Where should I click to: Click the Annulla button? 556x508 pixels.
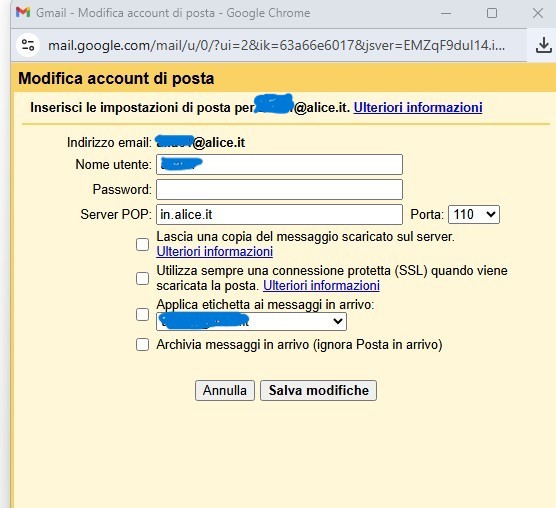click(225, 391)
